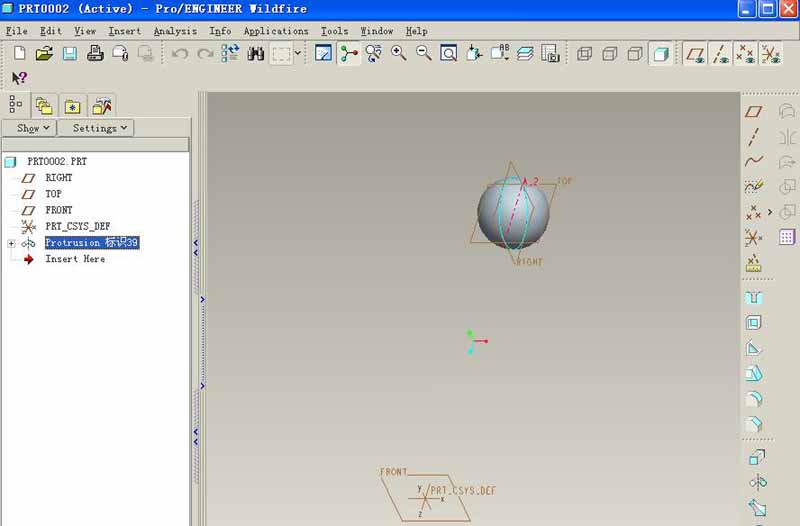Viewport: 800px width, 526px height.
Task: Repaint the screen
Action: [323, 53]
